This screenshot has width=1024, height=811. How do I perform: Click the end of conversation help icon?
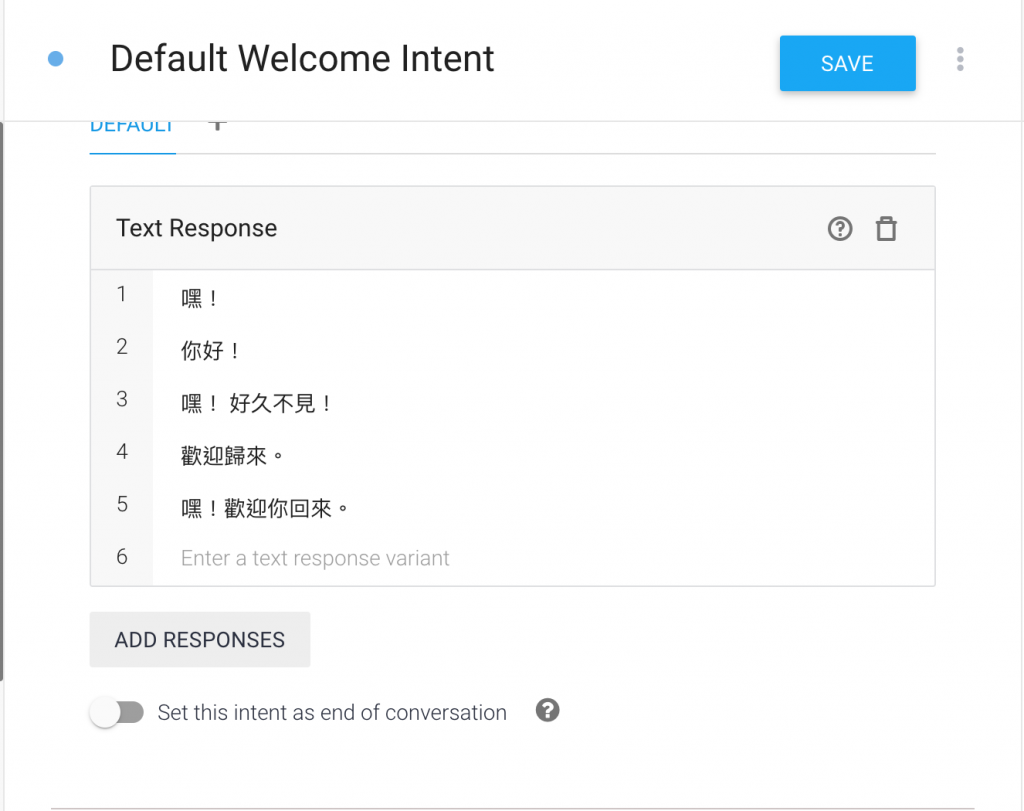[x=547, y=711]
